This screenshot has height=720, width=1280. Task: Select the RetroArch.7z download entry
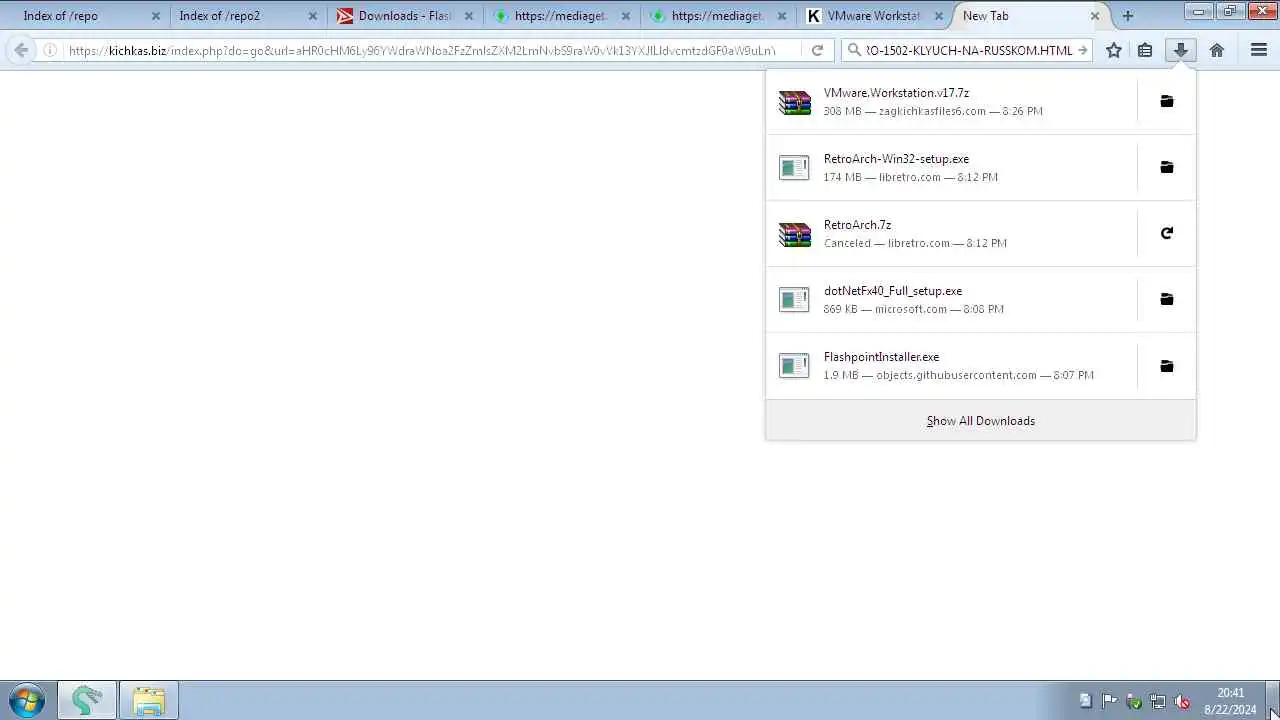[x=951, y=233]
